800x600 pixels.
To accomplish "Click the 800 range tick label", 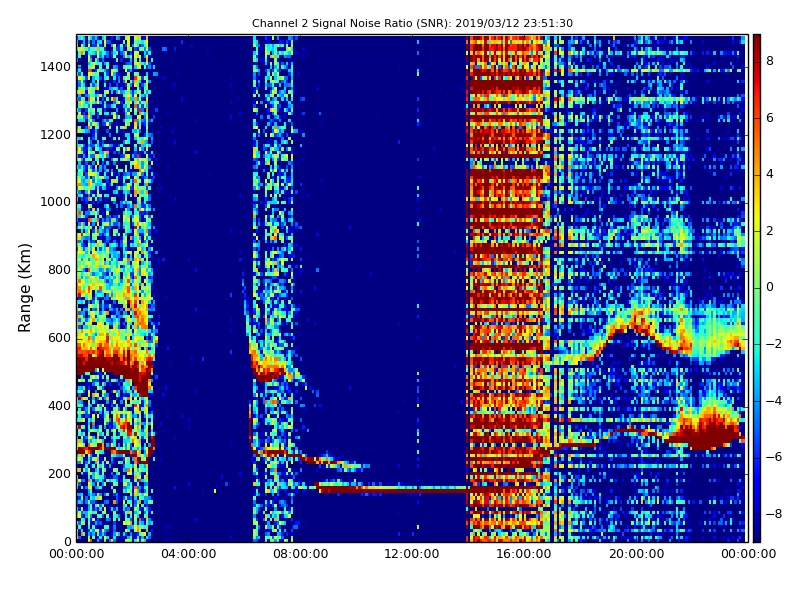I will (x=59, y=270).
